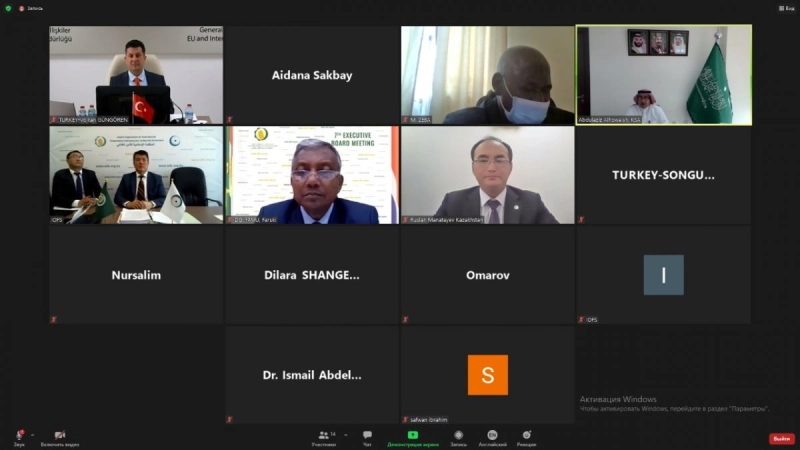Screen dimensions: 800x450
Task: Select the TURKEY video tile with flag
Action: coord(136,75)
